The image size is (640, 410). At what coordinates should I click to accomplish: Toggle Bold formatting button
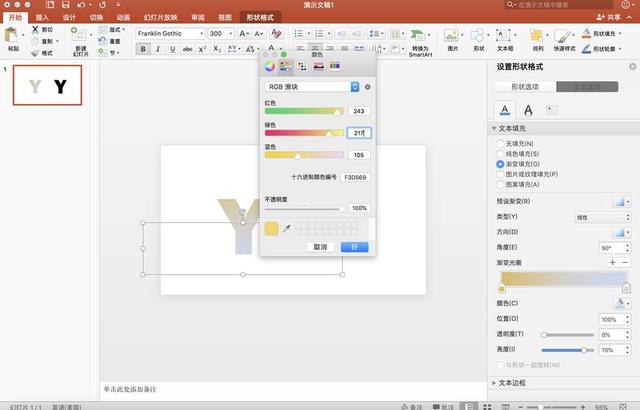(x=143, y=49)
